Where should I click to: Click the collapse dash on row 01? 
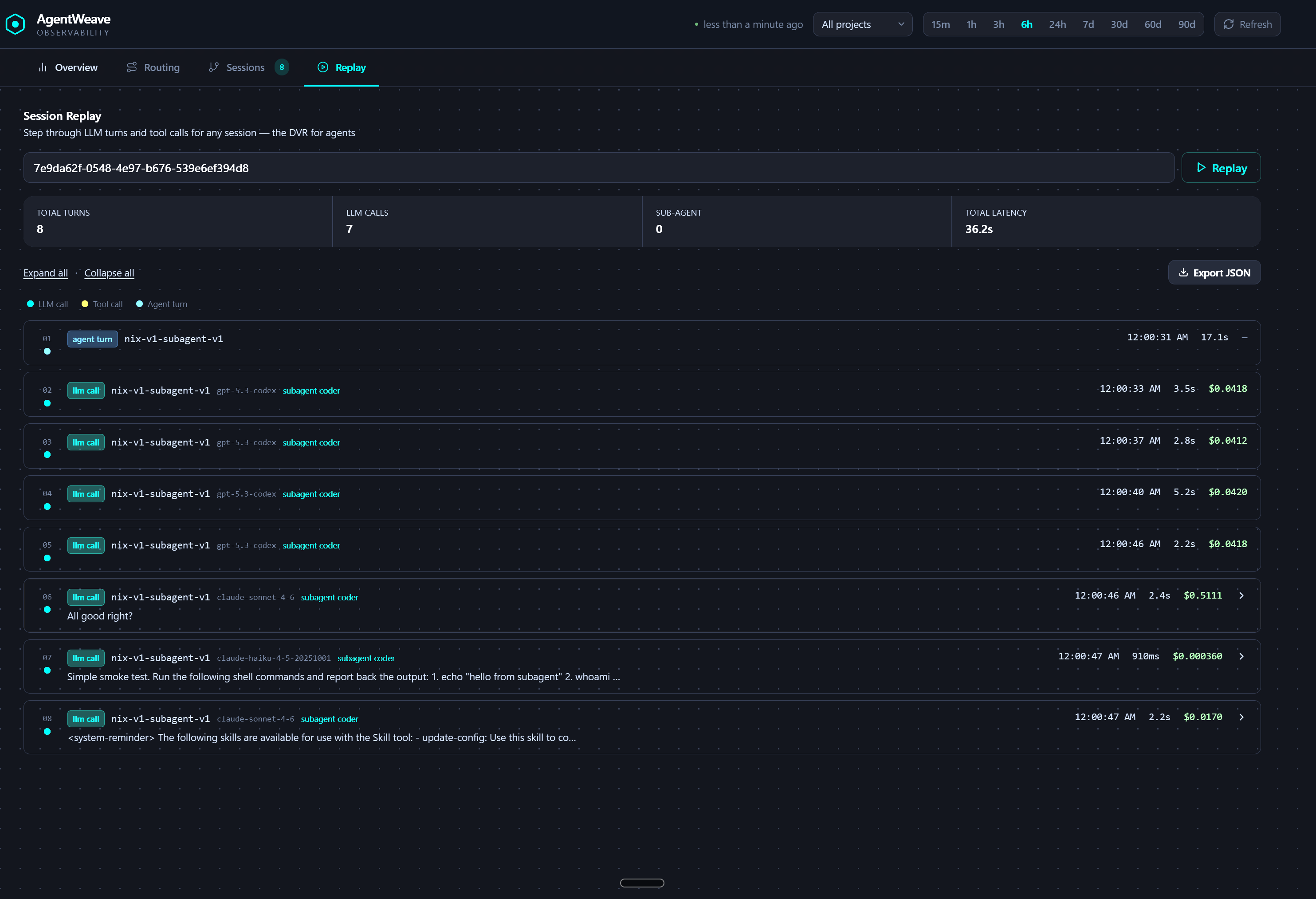pos(1245,338)
